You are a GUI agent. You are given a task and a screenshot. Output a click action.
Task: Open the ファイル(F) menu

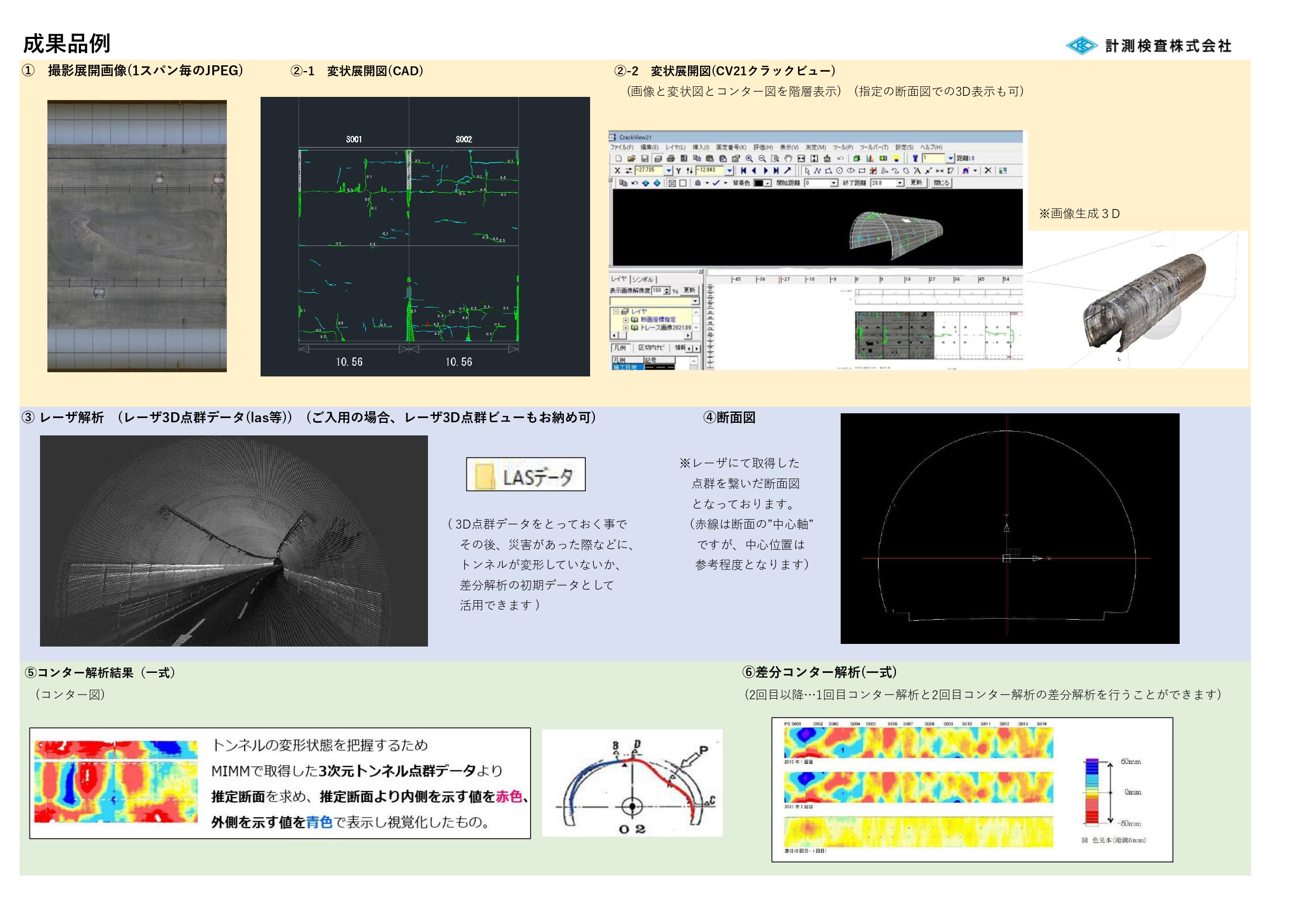(x=622, y=147)
